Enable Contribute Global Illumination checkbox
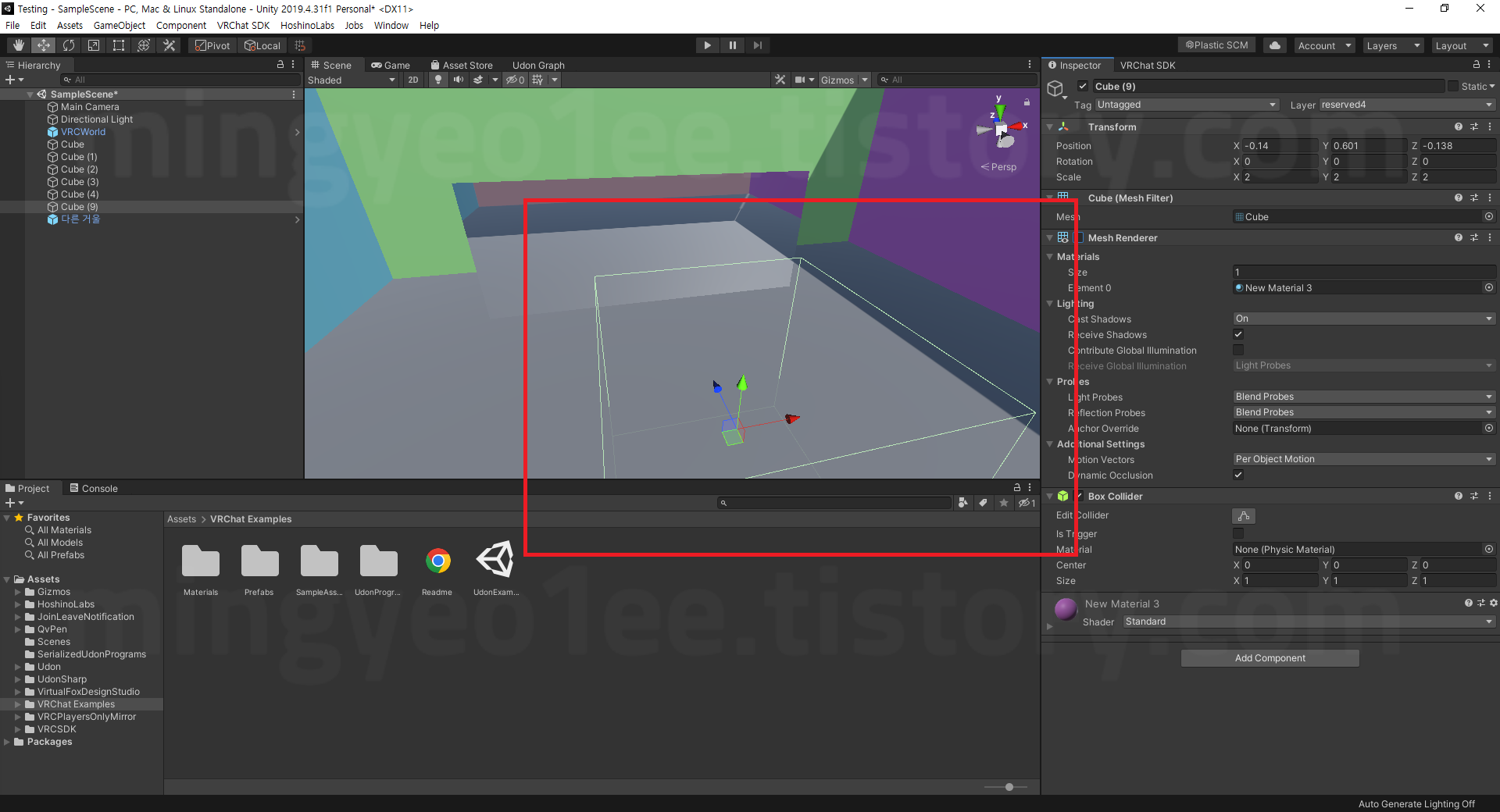1500x812 pixels. point(1238,350)
